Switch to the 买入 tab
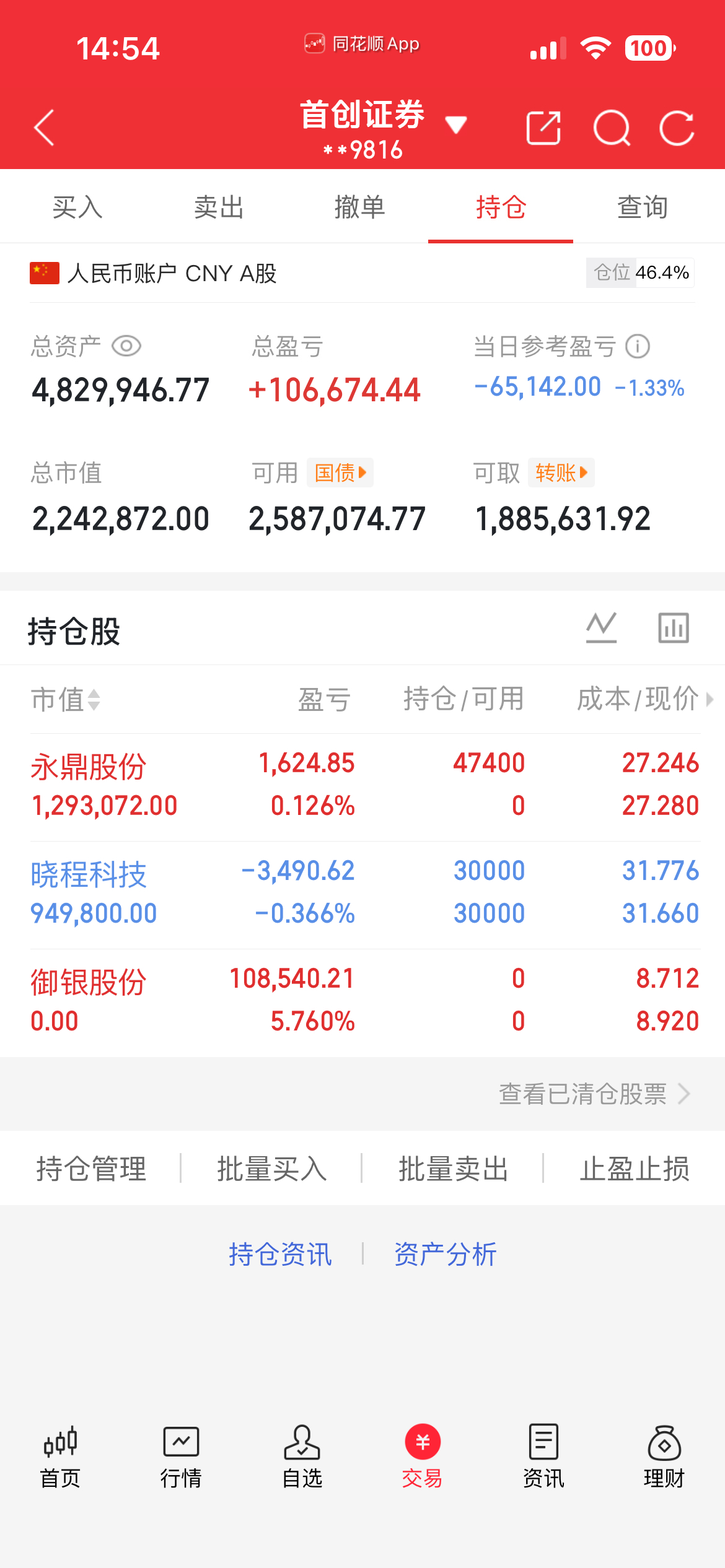 (77, 207)
